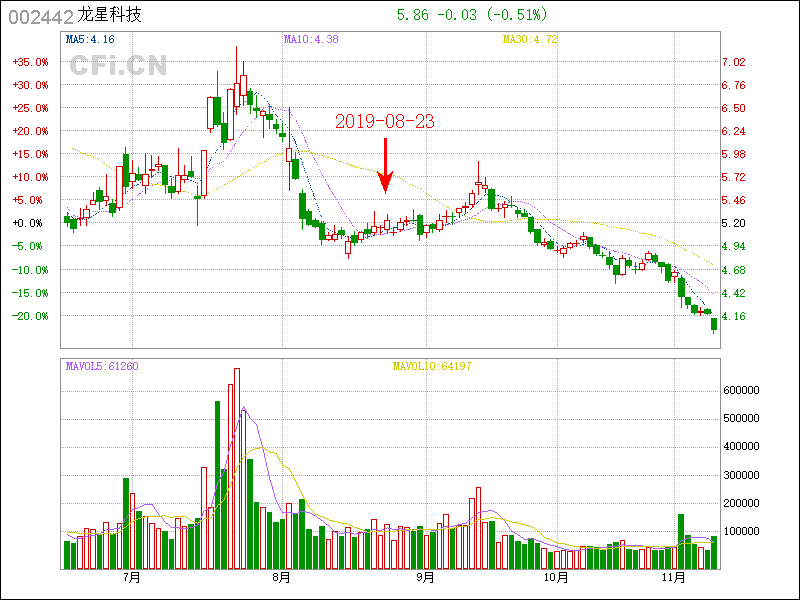Click the -20.0% percentage axis label
Viewport: 800px width, 600px height.
tap(30, 316)
